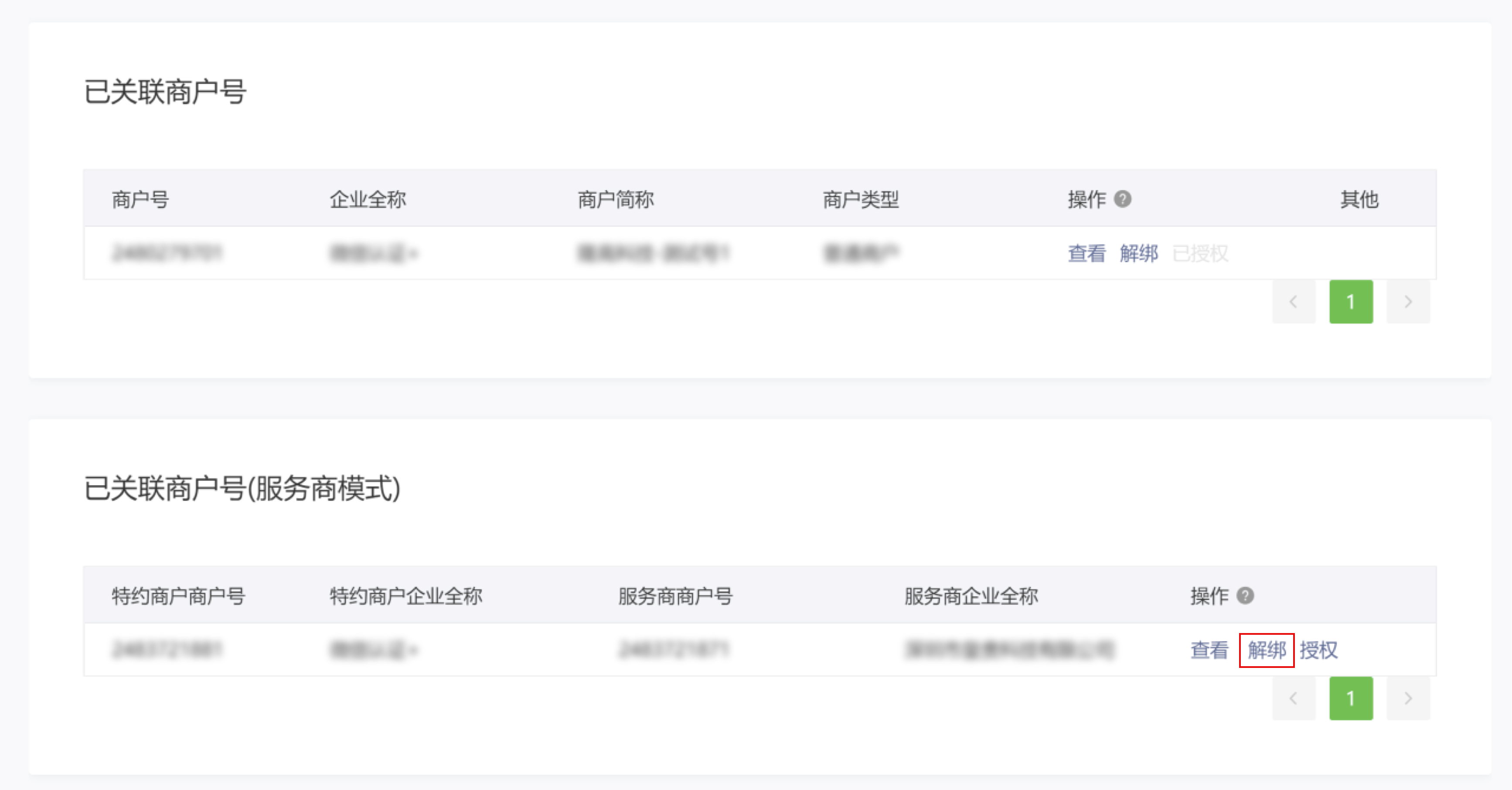Screen dimensions: 1512x790
Task: Click 商户号 column header
Action: 140,200
